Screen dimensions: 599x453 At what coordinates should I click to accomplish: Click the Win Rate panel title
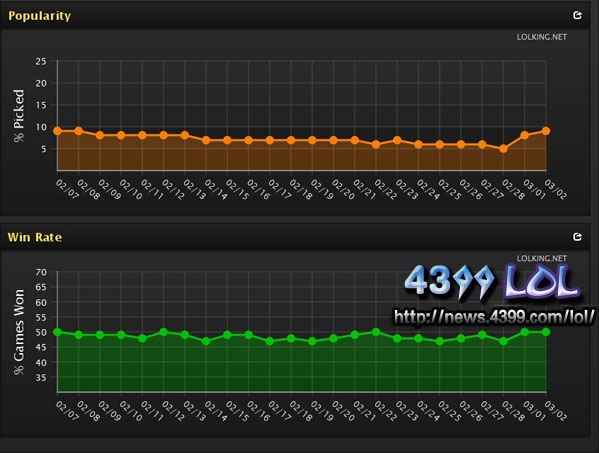(x=35, y=237)
